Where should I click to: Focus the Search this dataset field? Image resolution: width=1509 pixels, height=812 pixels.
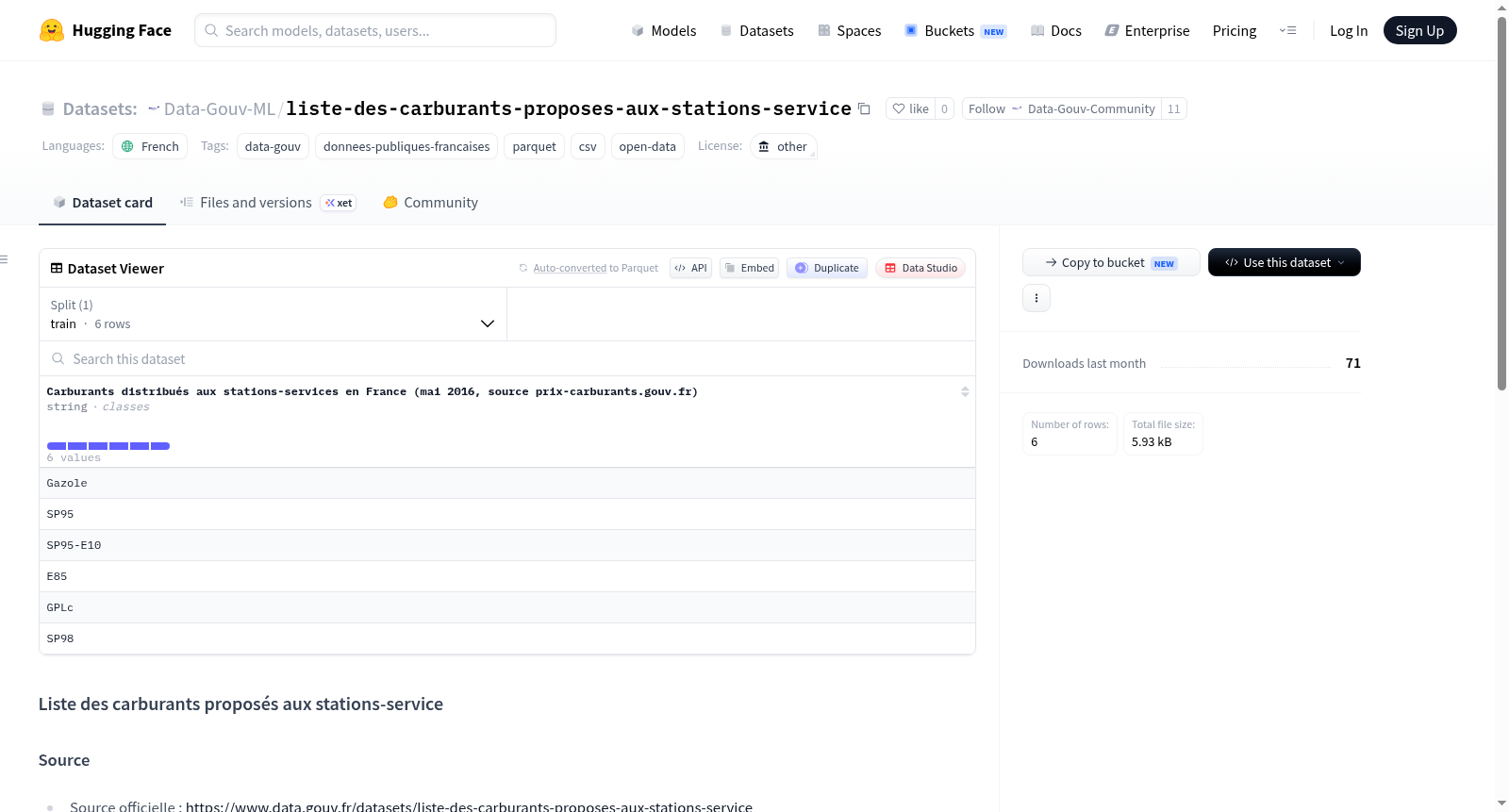[x=507, y=358]
